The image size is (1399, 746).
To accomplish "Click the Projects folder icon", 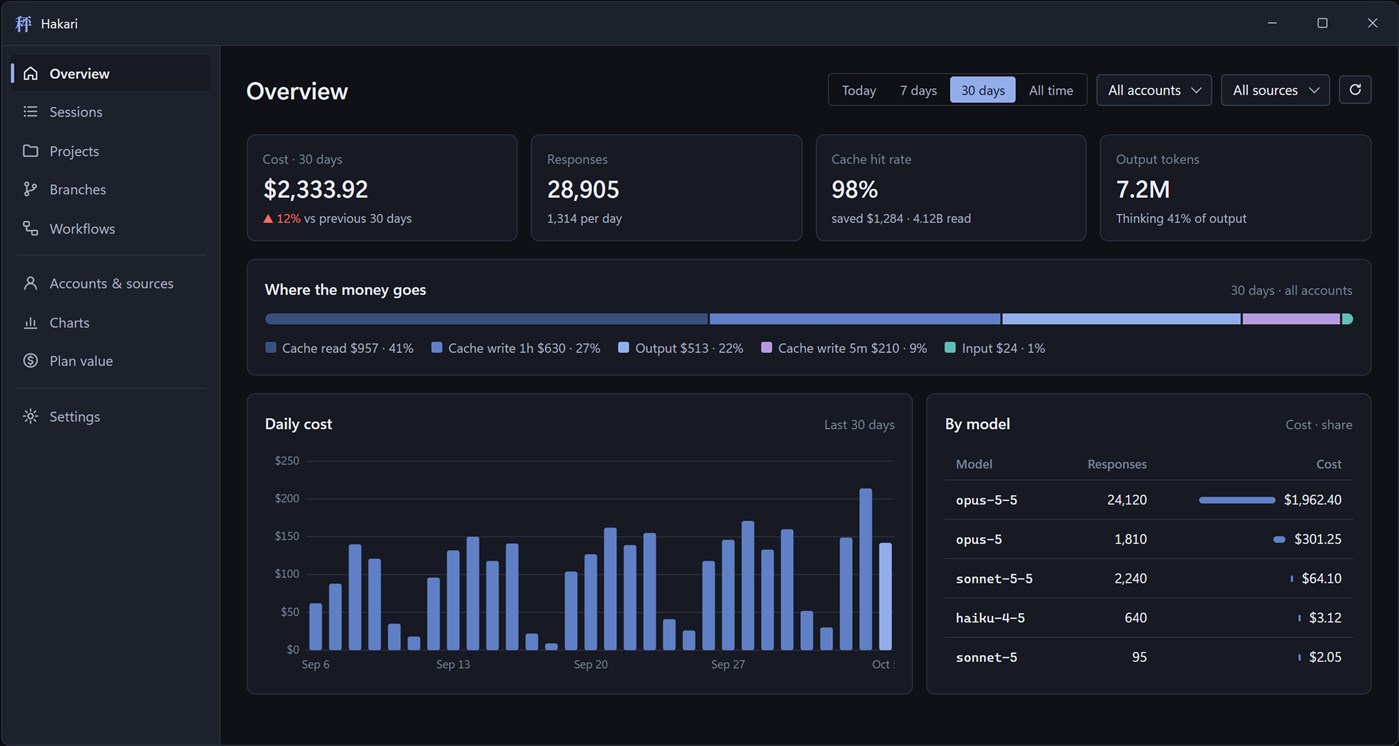I will tap(31, 151).
